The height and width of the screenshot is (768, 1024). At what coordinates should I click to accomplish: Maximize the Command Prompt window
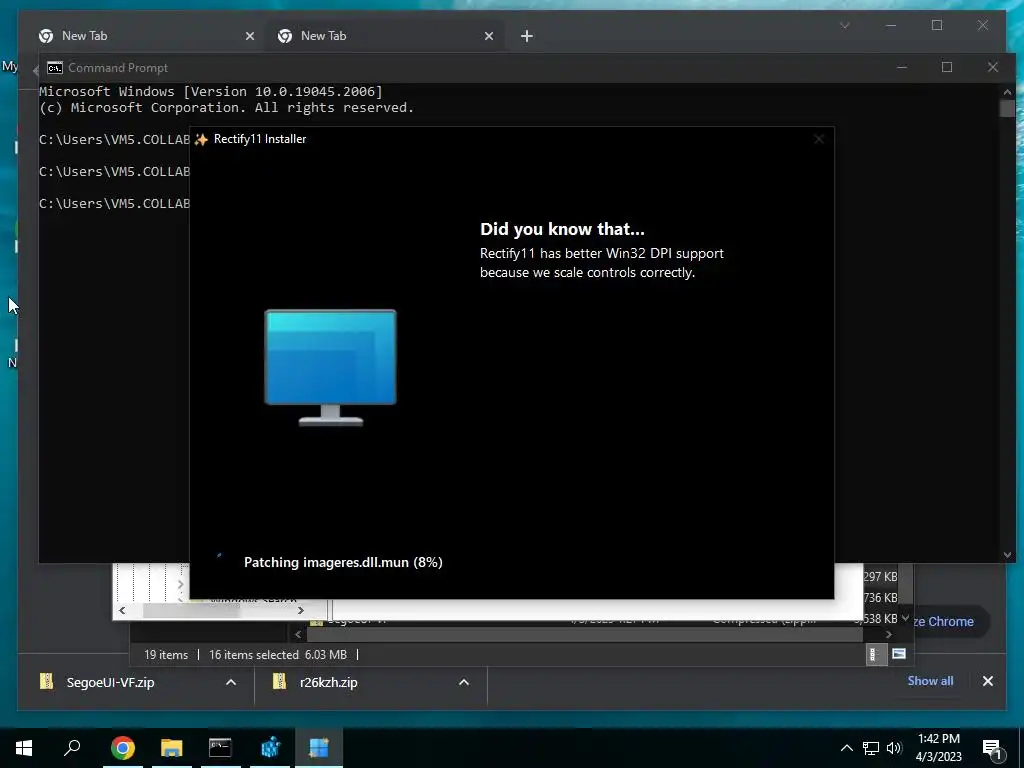pyautogui.click(x=946, y=67)
